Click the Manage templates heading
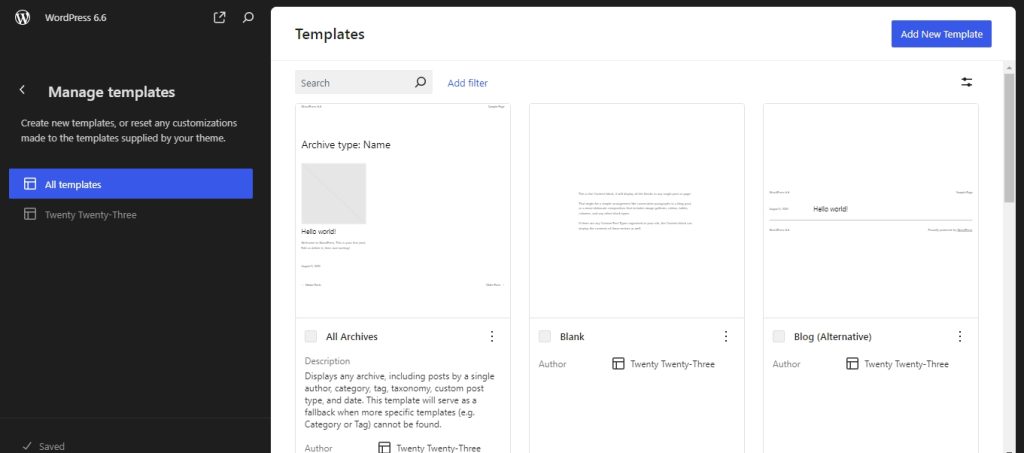The image size is (1024, 453). point(112,92)
